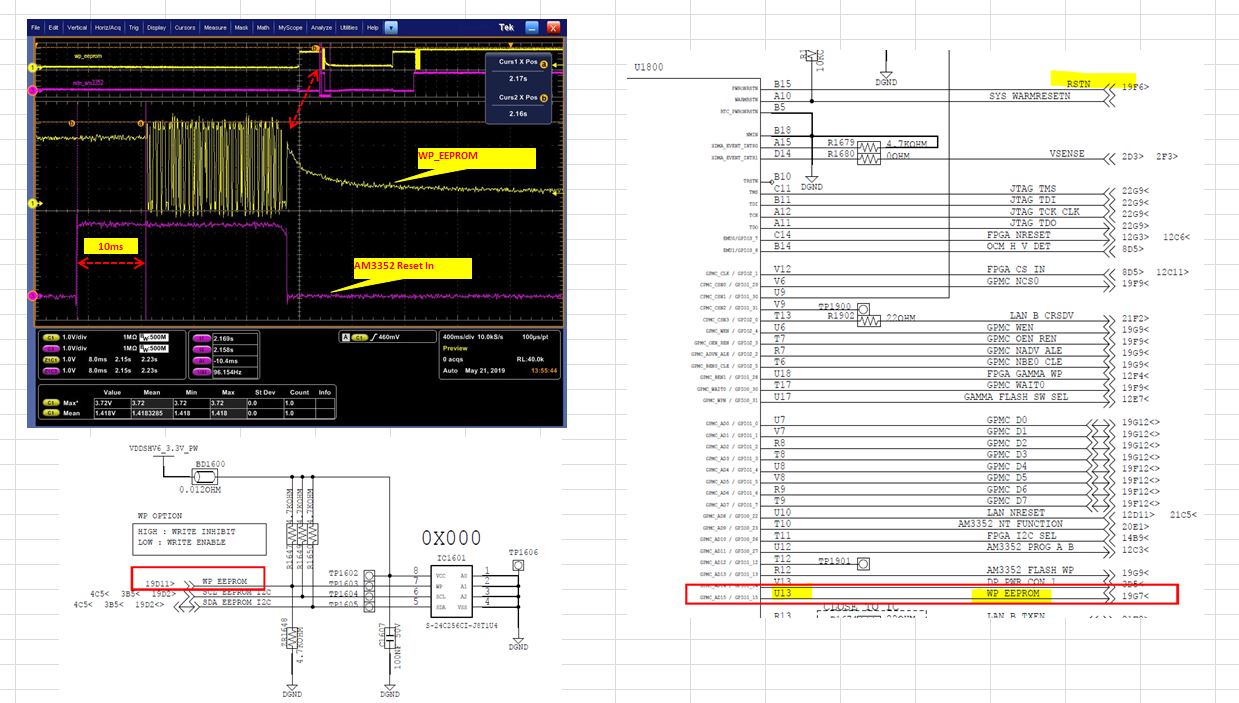The width and height of the screenshot is (1239, 703).
Task: Click the C1 badge of Mean measurement row
Action: 51,414
